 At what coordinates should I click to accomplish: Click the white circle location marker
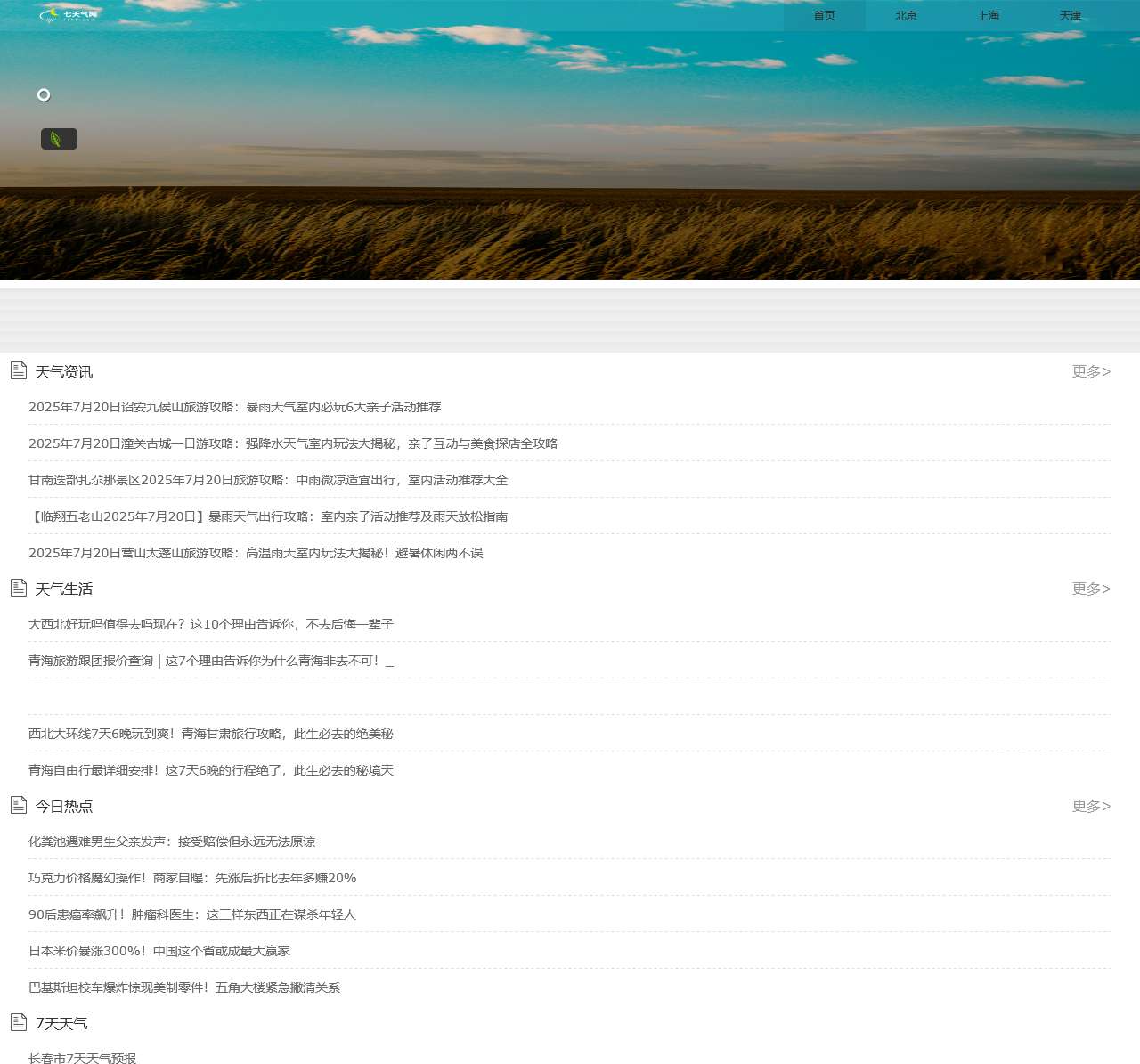coord(44,95)
